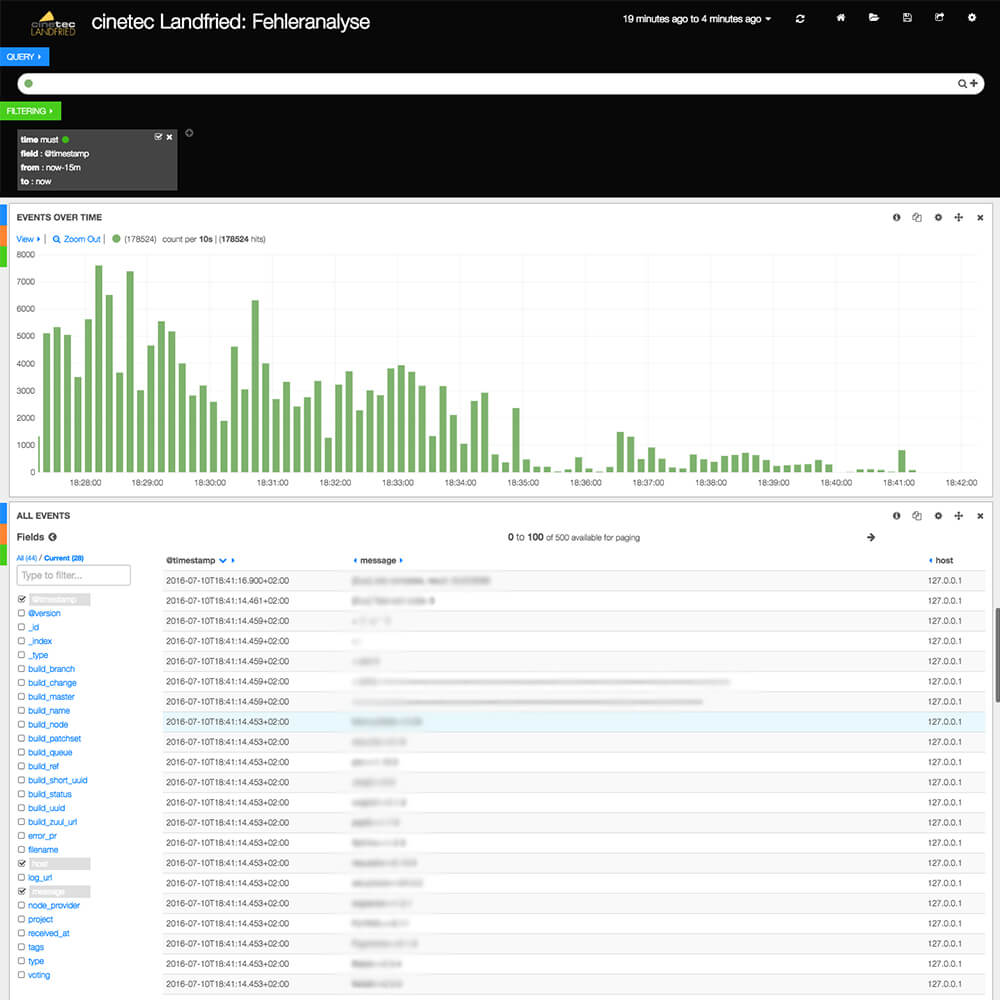Open log_url field name link
The width and height of the screenshot is (1000, 1000).
pyautogui.click(x=40, y=878)
